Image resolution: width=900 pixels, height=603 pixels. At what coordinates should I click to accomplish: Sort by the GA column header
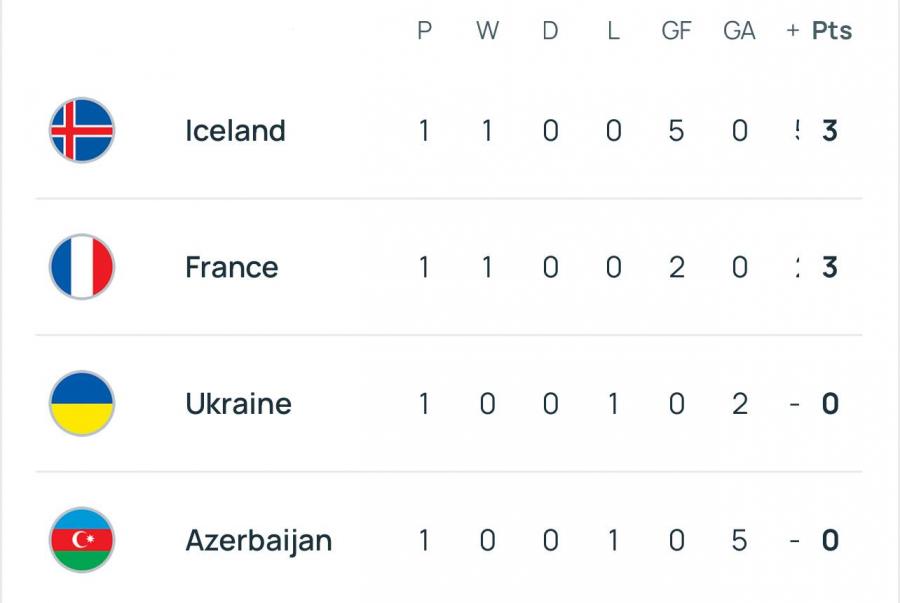click(739, 30)
